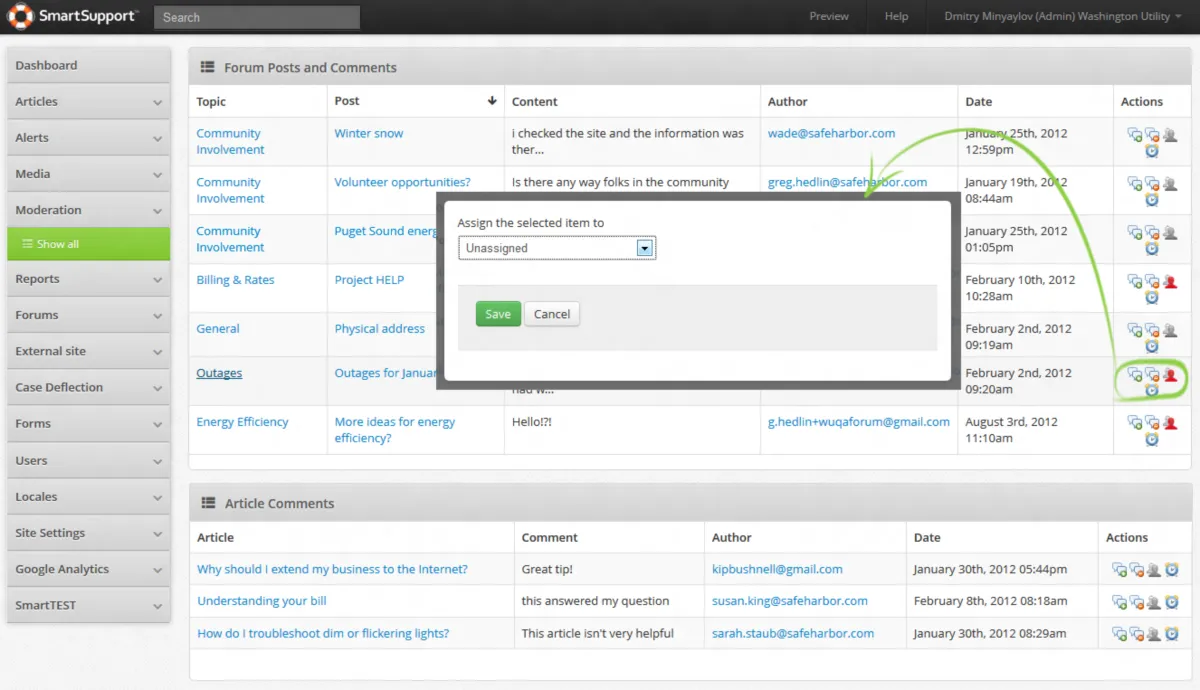Approve the Puget Sound energy post
The image size is (1200, 690).
[x=1134, y=233]
